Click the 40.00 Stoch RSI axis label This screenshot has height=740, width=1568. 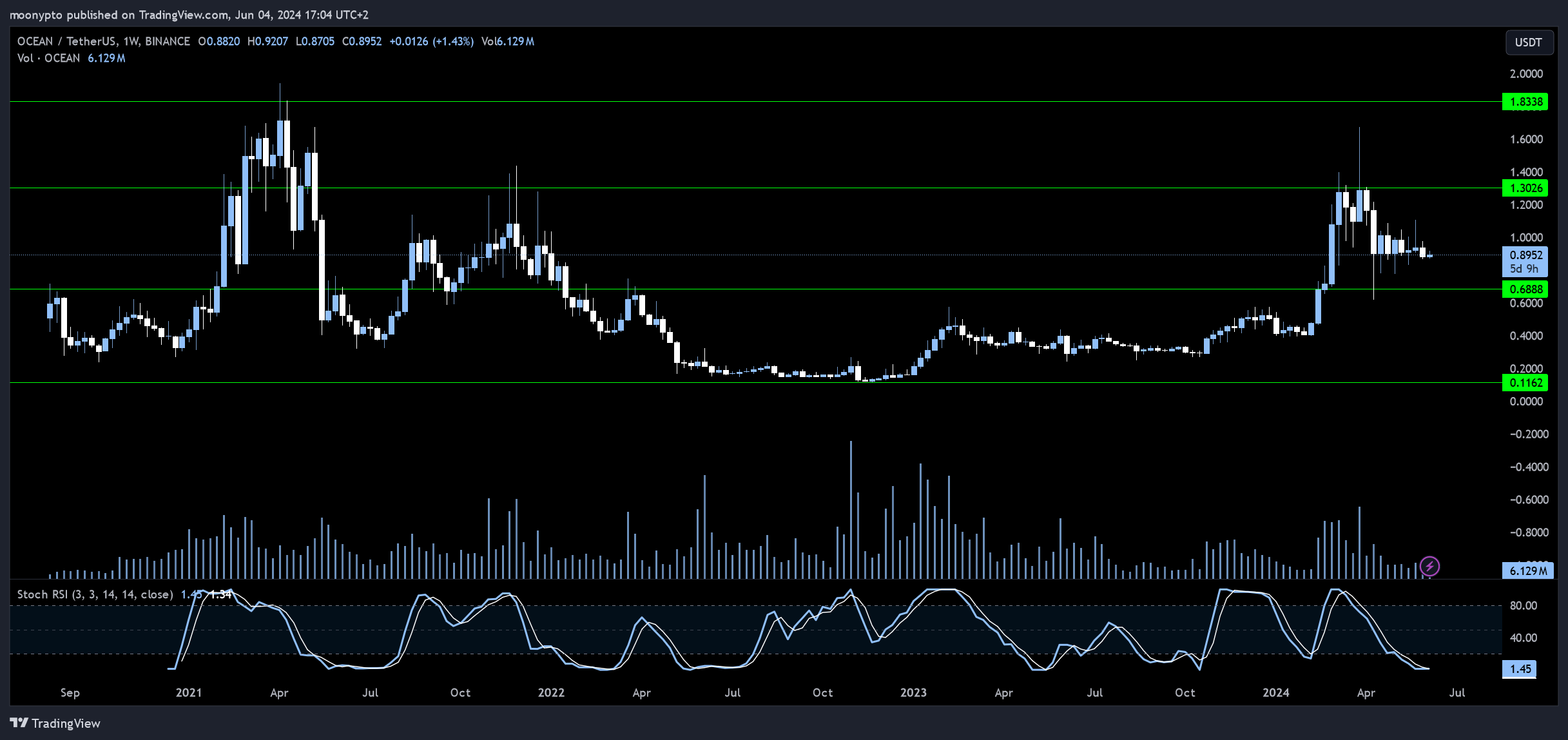[1524, 638]
